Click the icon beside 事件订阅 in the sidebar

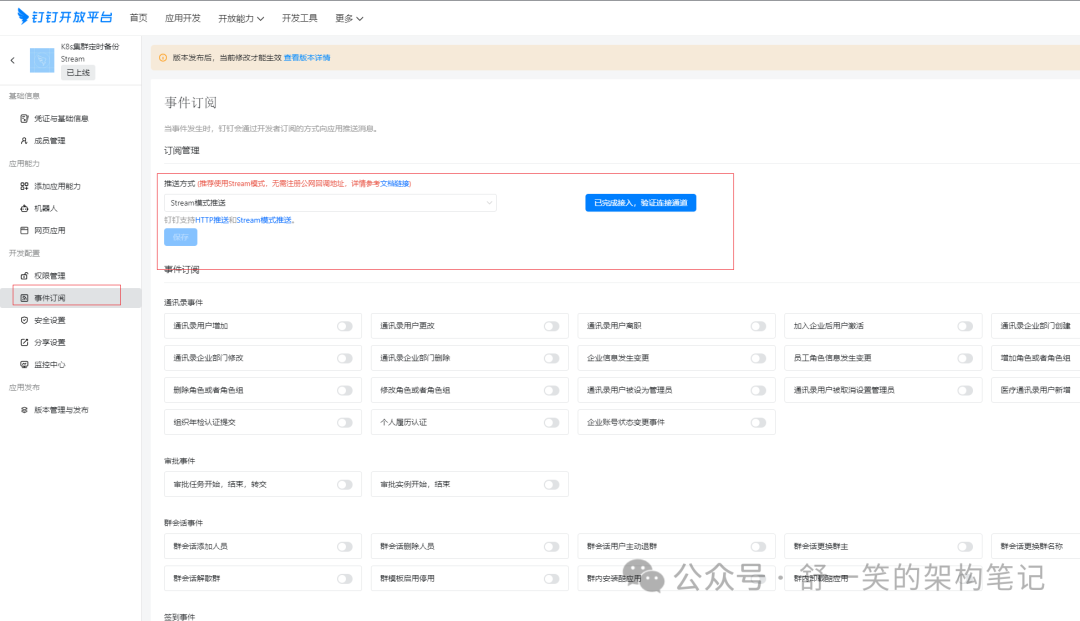(24, 297)
